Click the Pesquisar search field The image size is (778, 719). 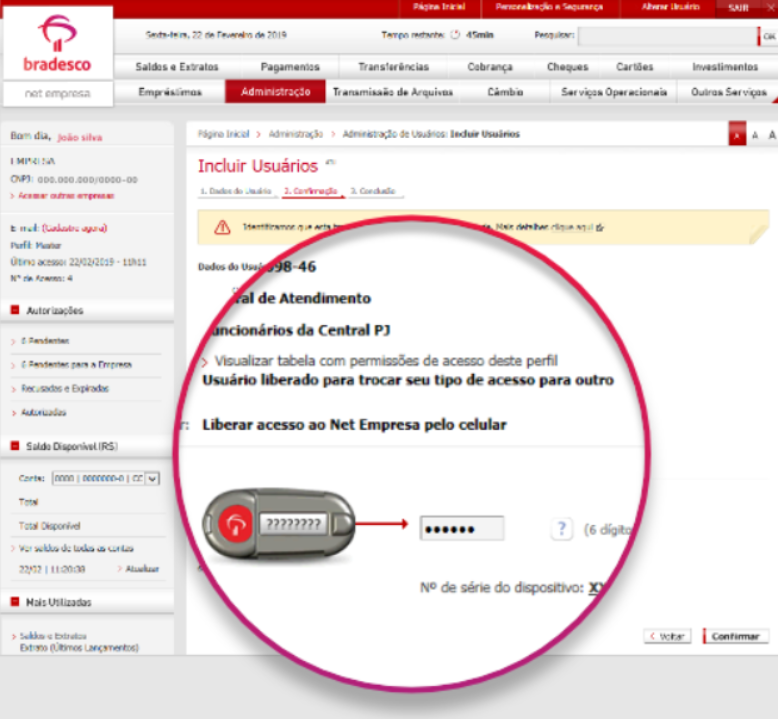pyautogui.click(x=667, y=36)
